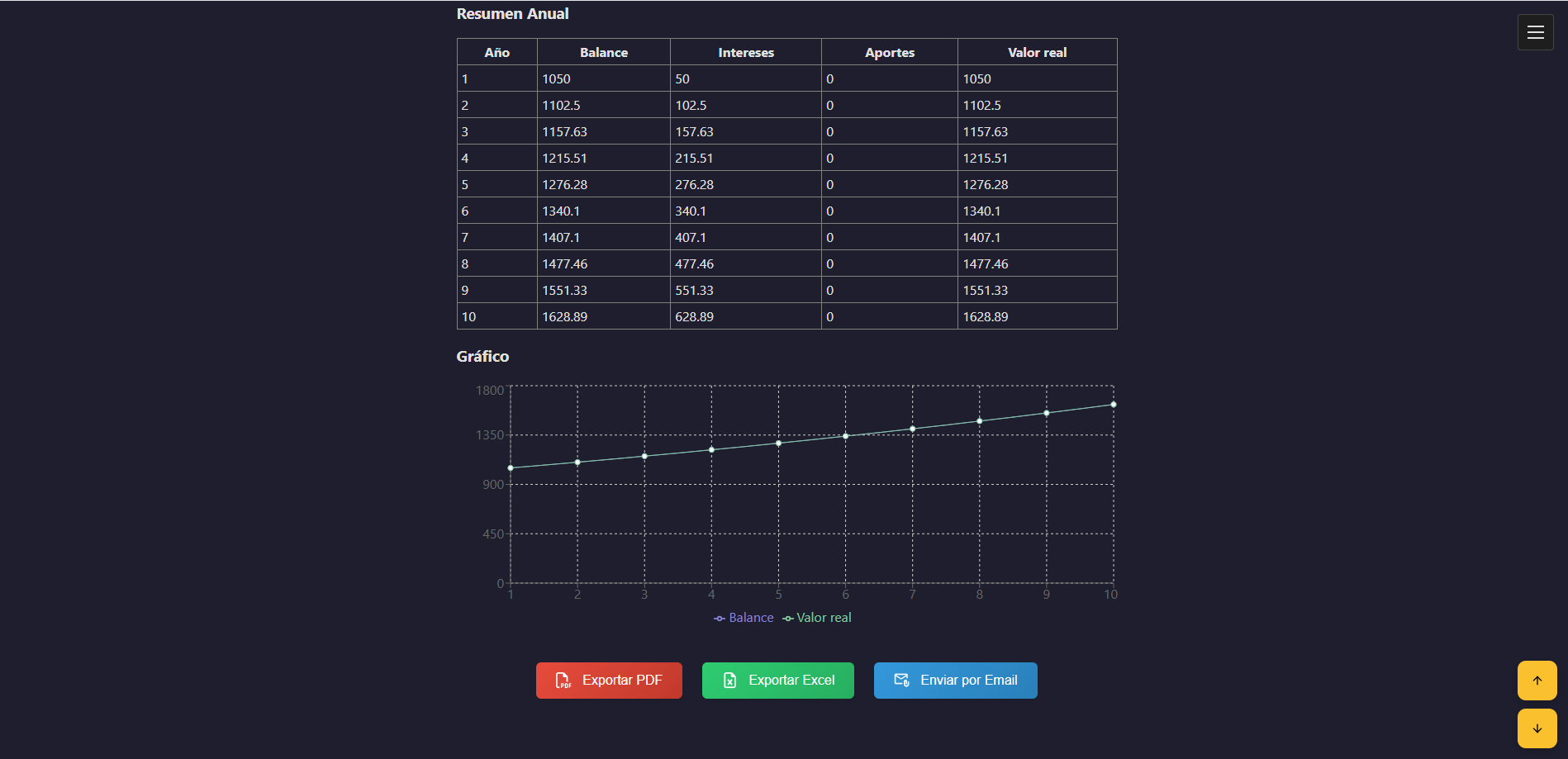Select interest cell 340.1
This screenshot has height=759, width=1568.
tap(746, 211)
